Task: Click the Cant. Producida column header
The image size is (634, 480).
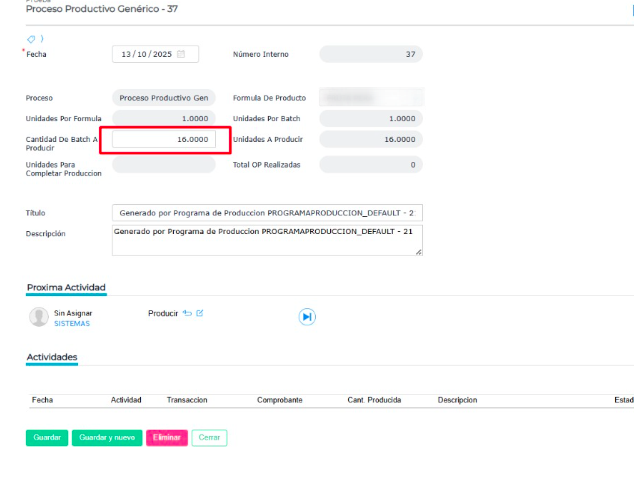Action: (374, 400)
